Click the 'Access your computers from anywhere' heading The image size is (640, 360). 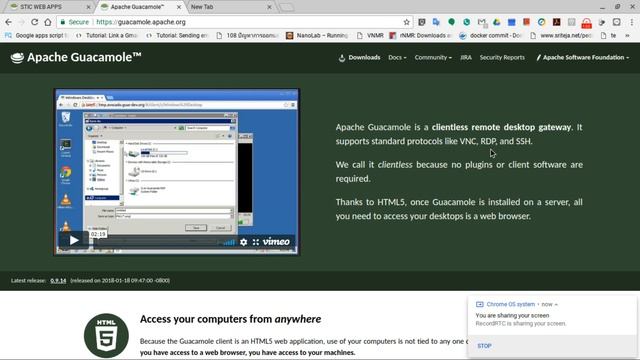[x=230, y=319]
